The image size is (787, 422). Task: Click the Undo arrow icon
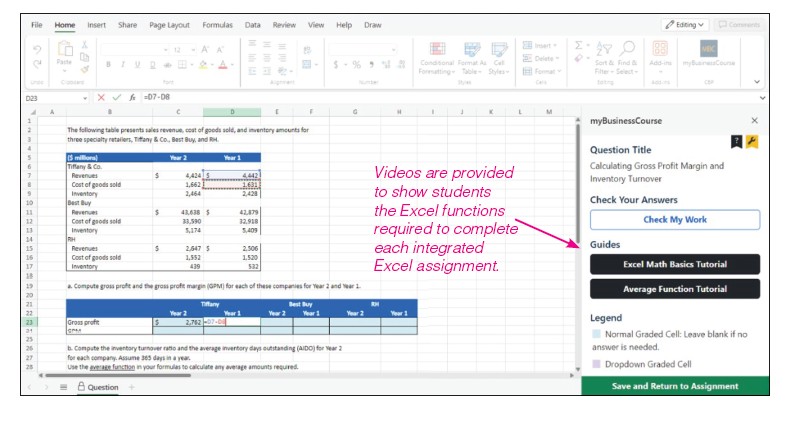pos(37,48)
